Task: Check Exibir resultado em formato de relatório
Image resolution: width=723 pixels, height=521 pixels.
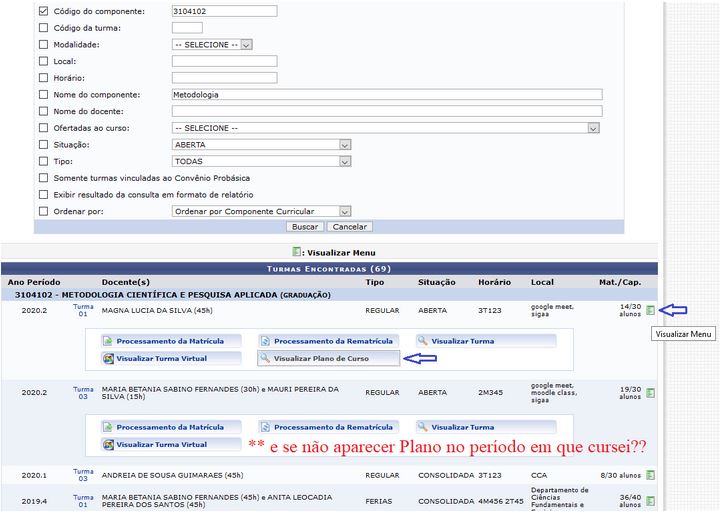Action: pyautogui.click(x=43, y=195)
